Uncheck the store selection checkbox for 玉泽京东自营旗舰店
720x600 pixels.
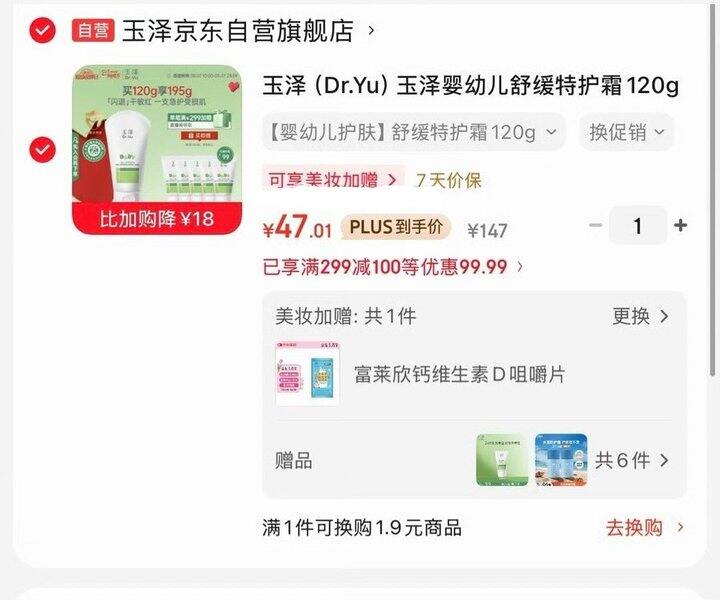point(42,31)
